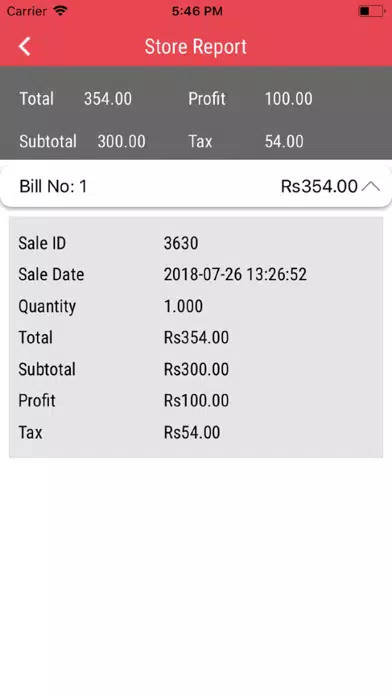Tap the back arrow icon
This screenshot has width=392, height=696.
point(24,47)
